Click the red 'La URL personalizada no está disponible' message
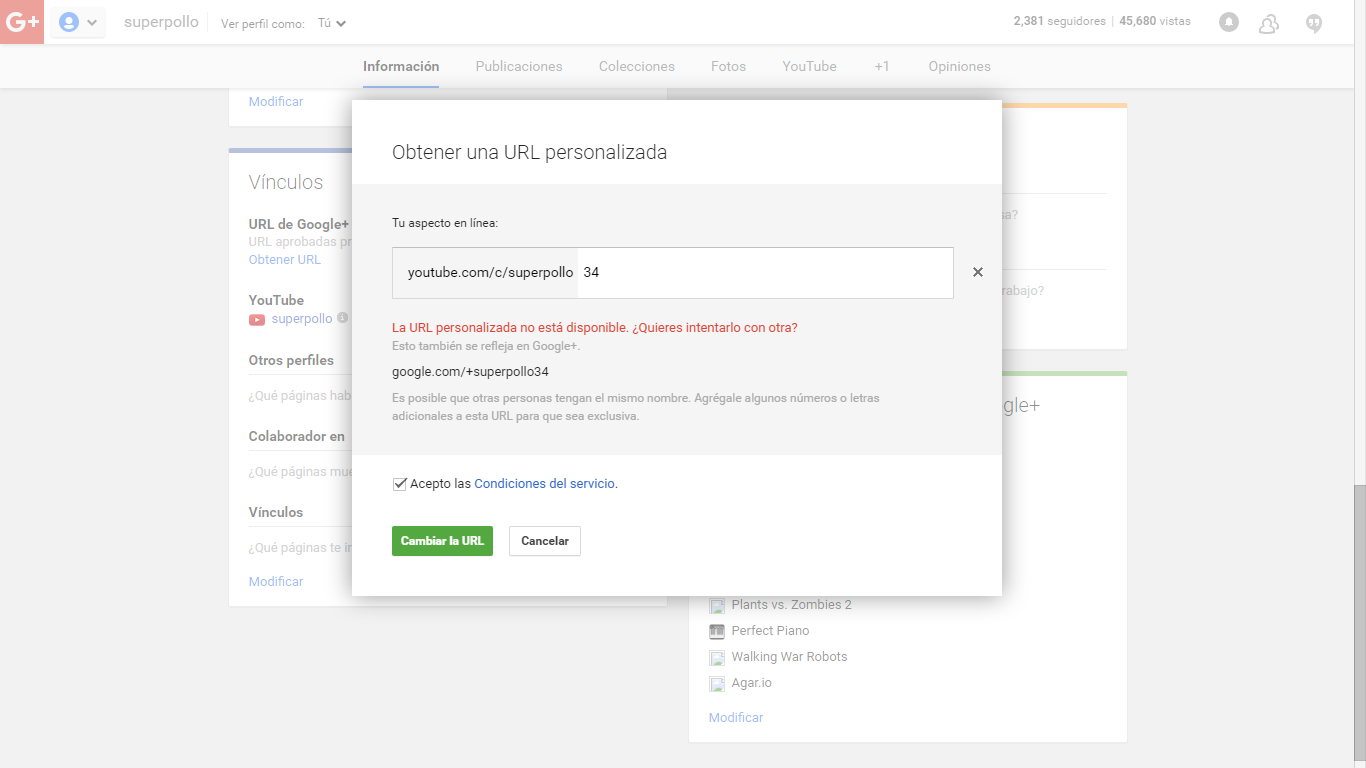 click(595, 328)
